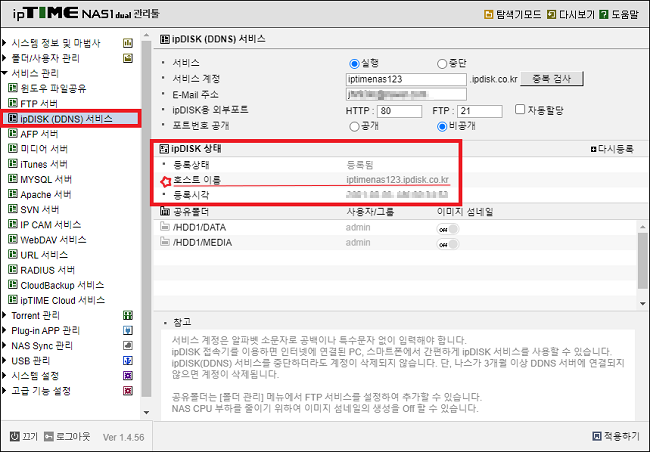Image resolution: width=650 pixels, height=452 pixels.
Task: Click the 다시등록 plus icon
Action: 593,149
